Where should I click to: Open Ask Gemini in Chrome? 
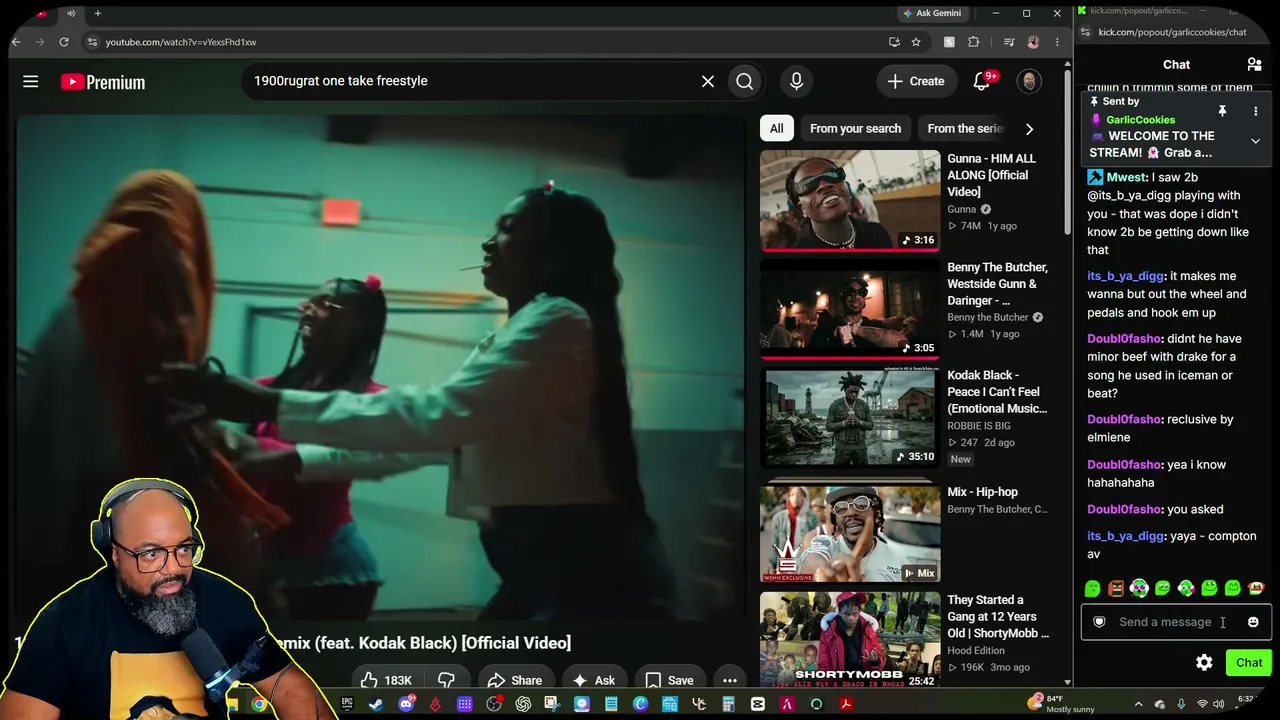pyautogui.click(x=932, y=13)
